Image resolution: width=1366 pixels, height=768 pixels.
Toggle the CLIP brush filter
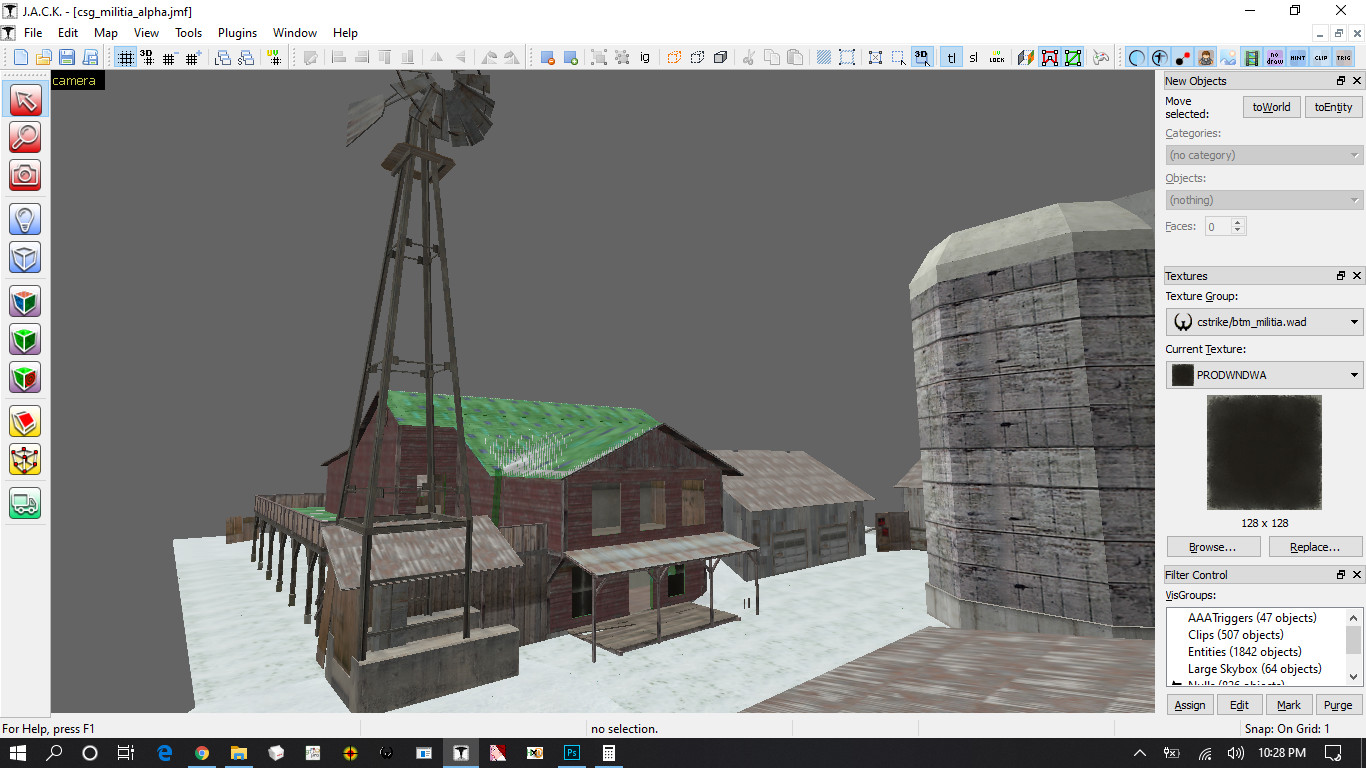click(x=1321, y=57)
